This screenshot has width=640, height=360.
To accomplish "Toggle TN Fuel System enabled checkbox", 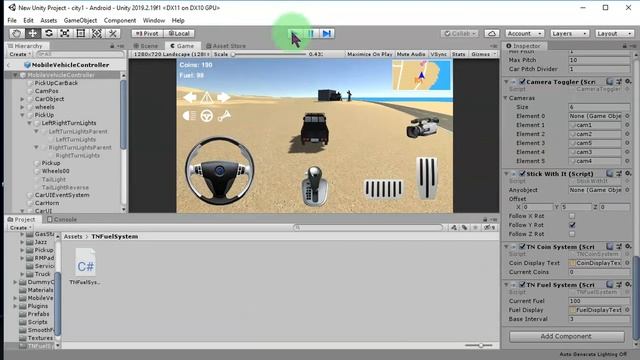I will [x=522, y=284].
